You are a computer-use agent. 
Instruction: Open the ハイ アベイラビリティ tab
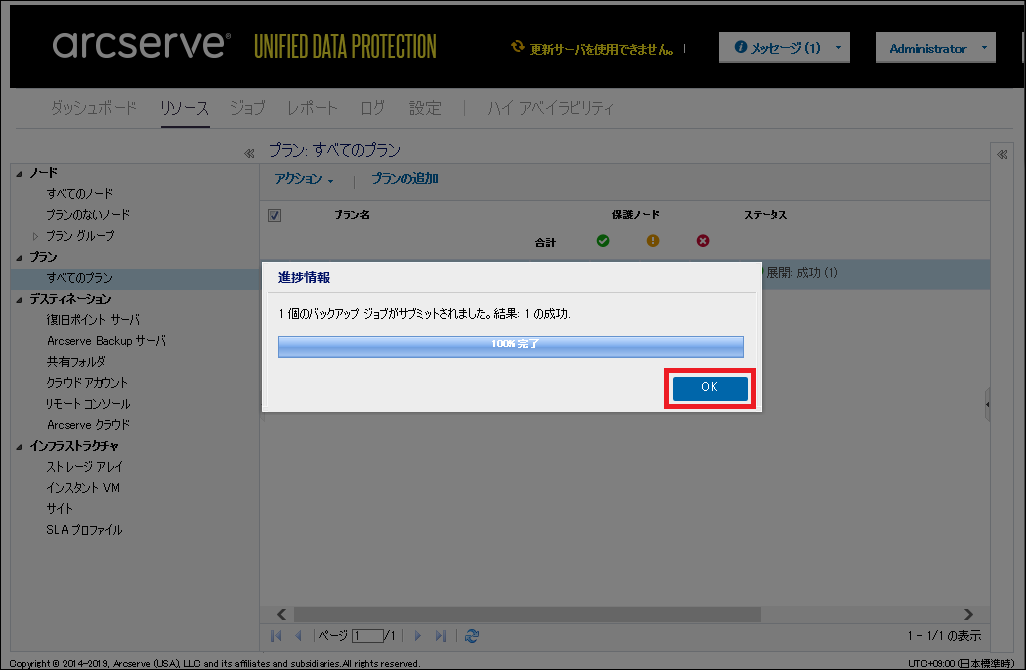tap(550, 107)
